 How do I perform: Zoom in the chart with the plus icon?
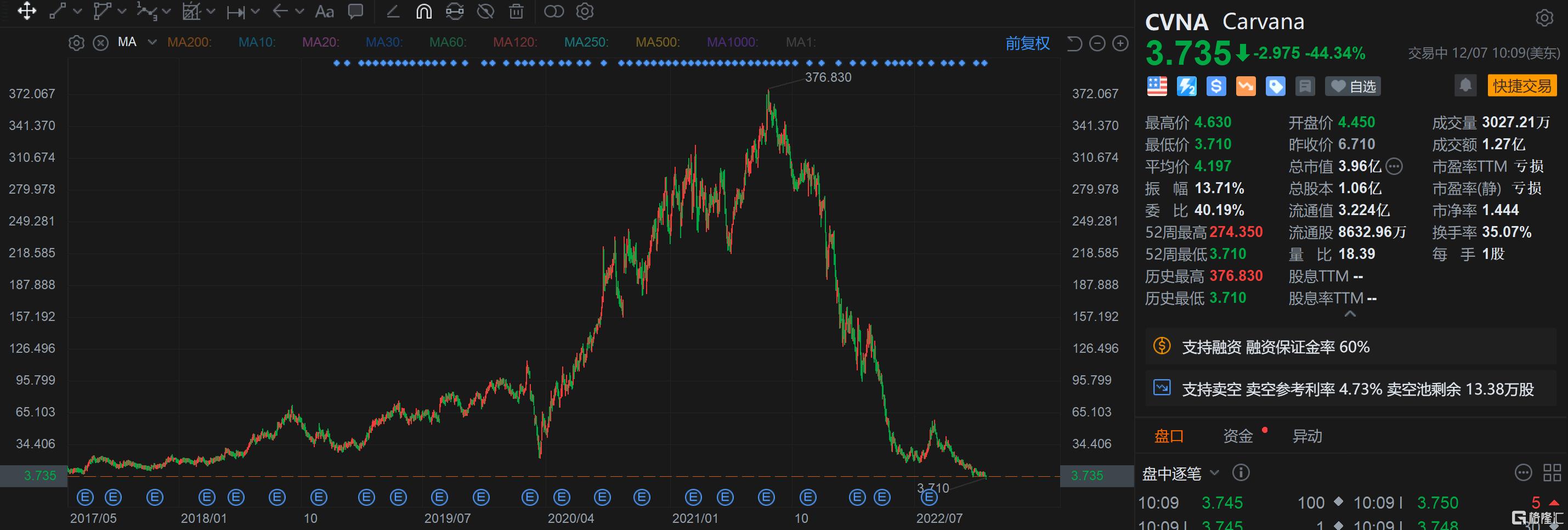(1120, 43)
